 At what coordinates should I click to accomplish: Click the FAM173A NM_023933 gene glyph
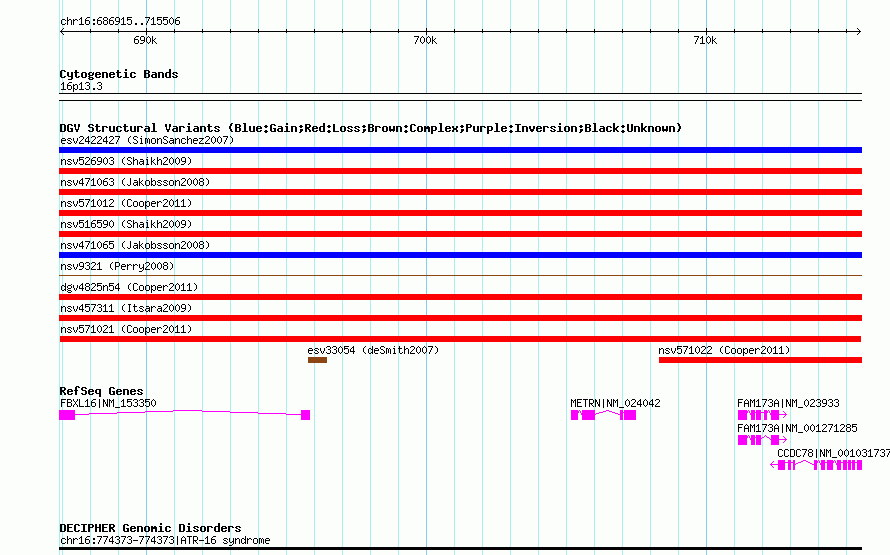coord(762,415)
